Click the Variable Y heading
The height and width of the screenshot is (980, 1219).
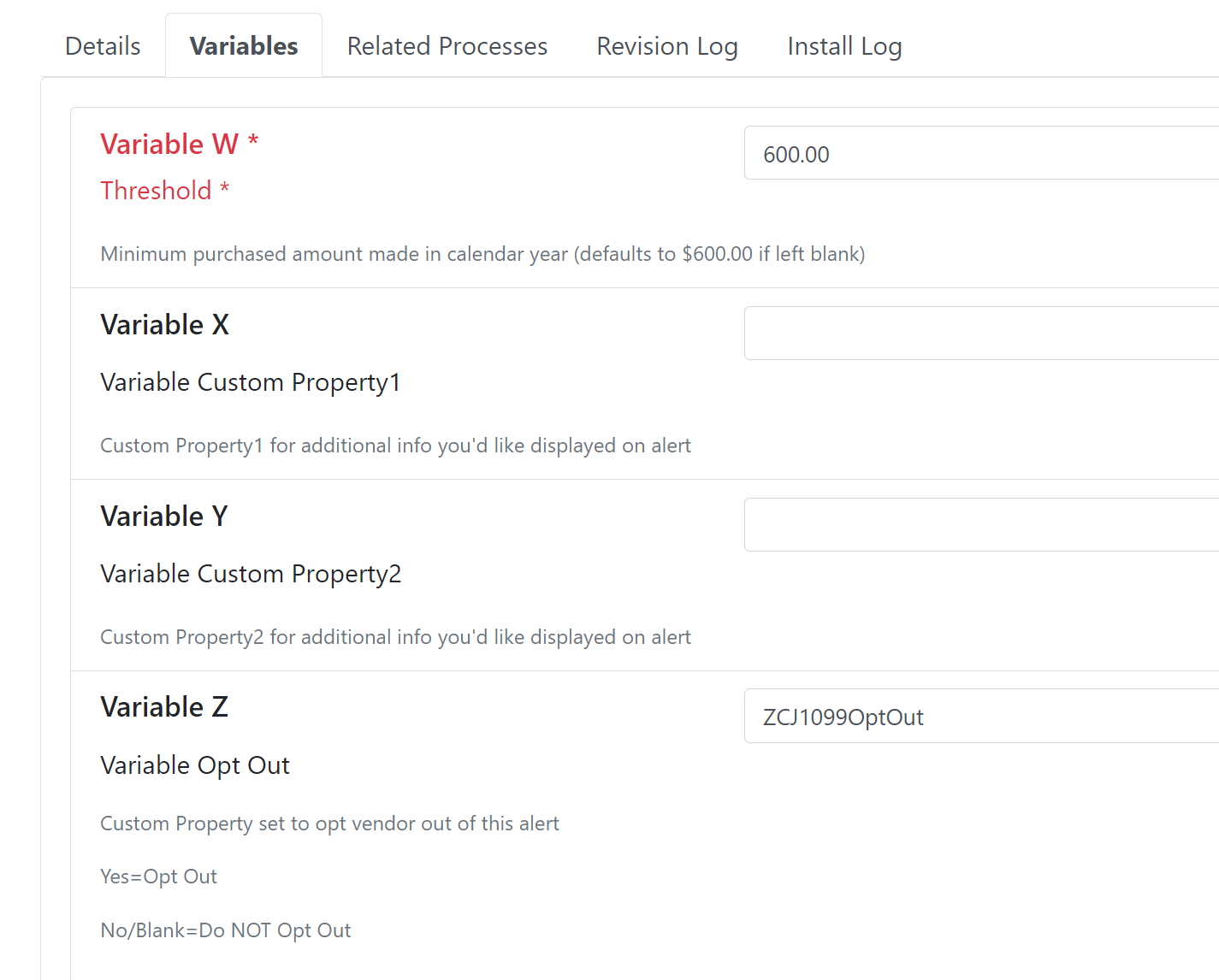click(164, 517)
